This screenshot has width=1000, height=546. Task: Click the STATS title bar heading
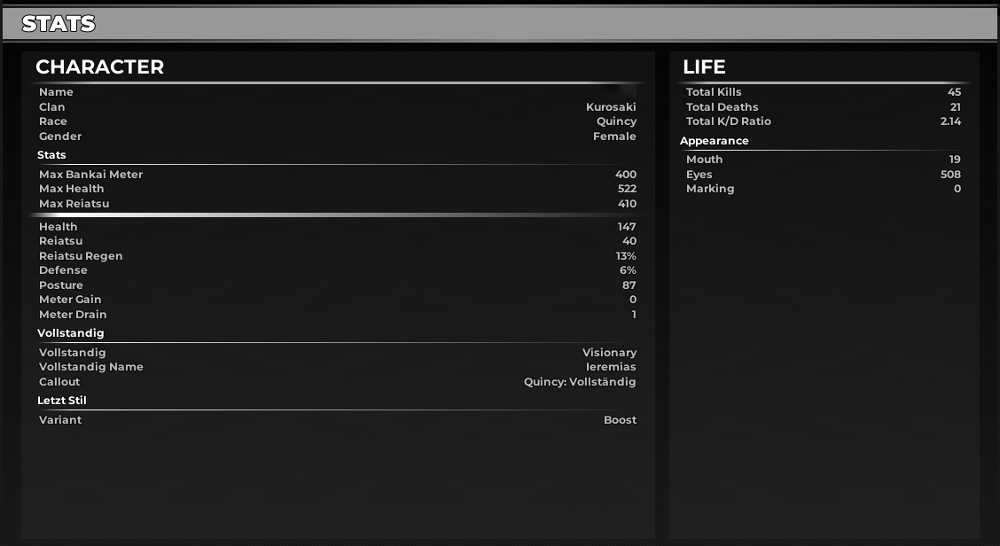tap(59, 24)
